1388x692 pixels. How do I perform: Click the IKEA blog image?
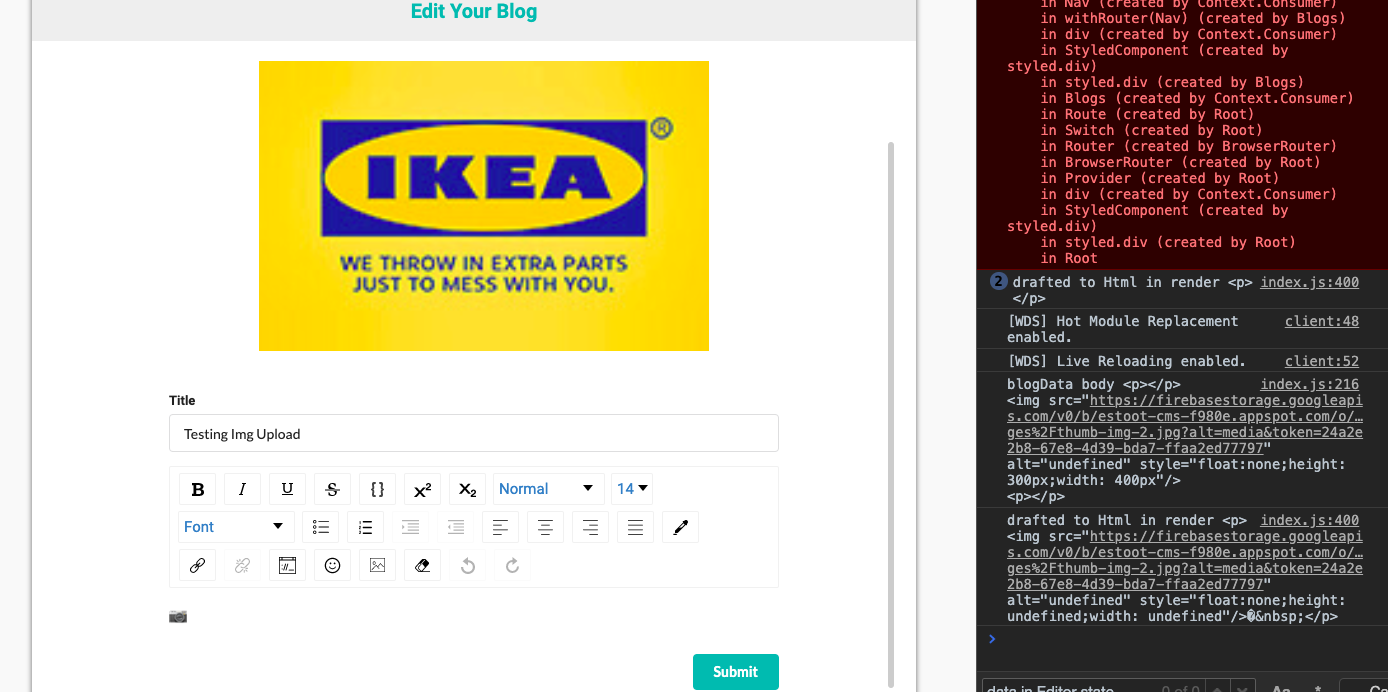(x=484, y=206)
